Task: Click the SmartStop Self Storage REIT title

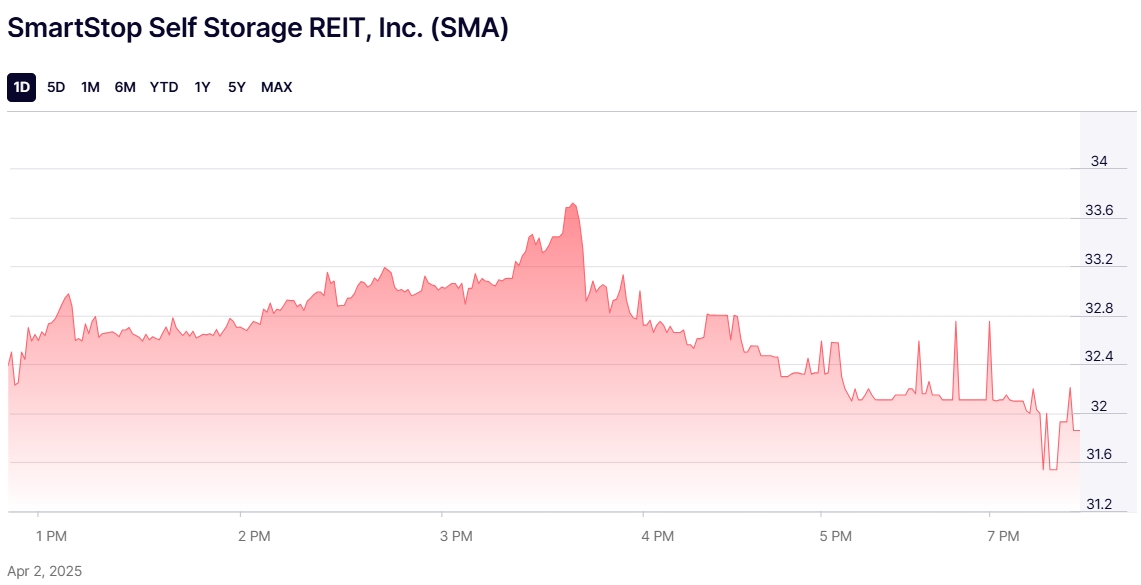Action: (x=258, y=29)
